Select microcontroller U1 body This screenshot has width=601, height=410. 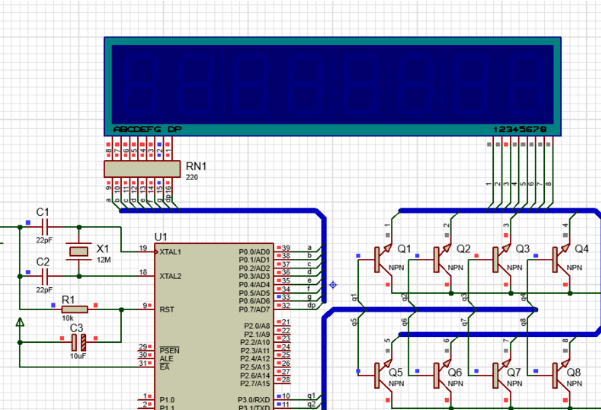point(214,326)
